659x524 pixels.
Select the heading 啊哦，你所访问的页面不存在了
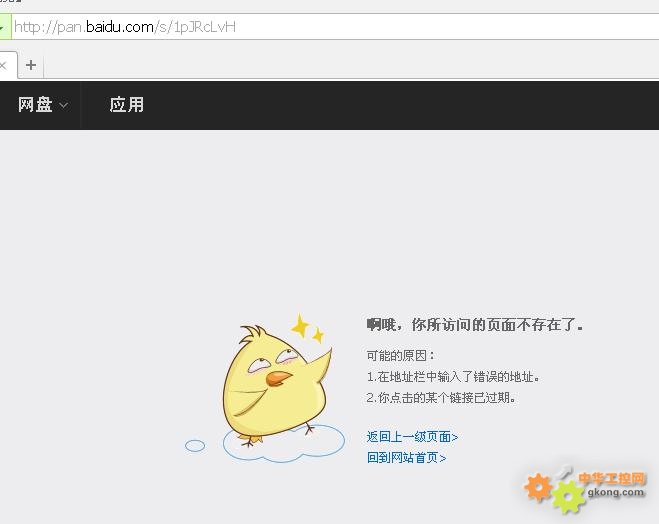click(474, 324)
